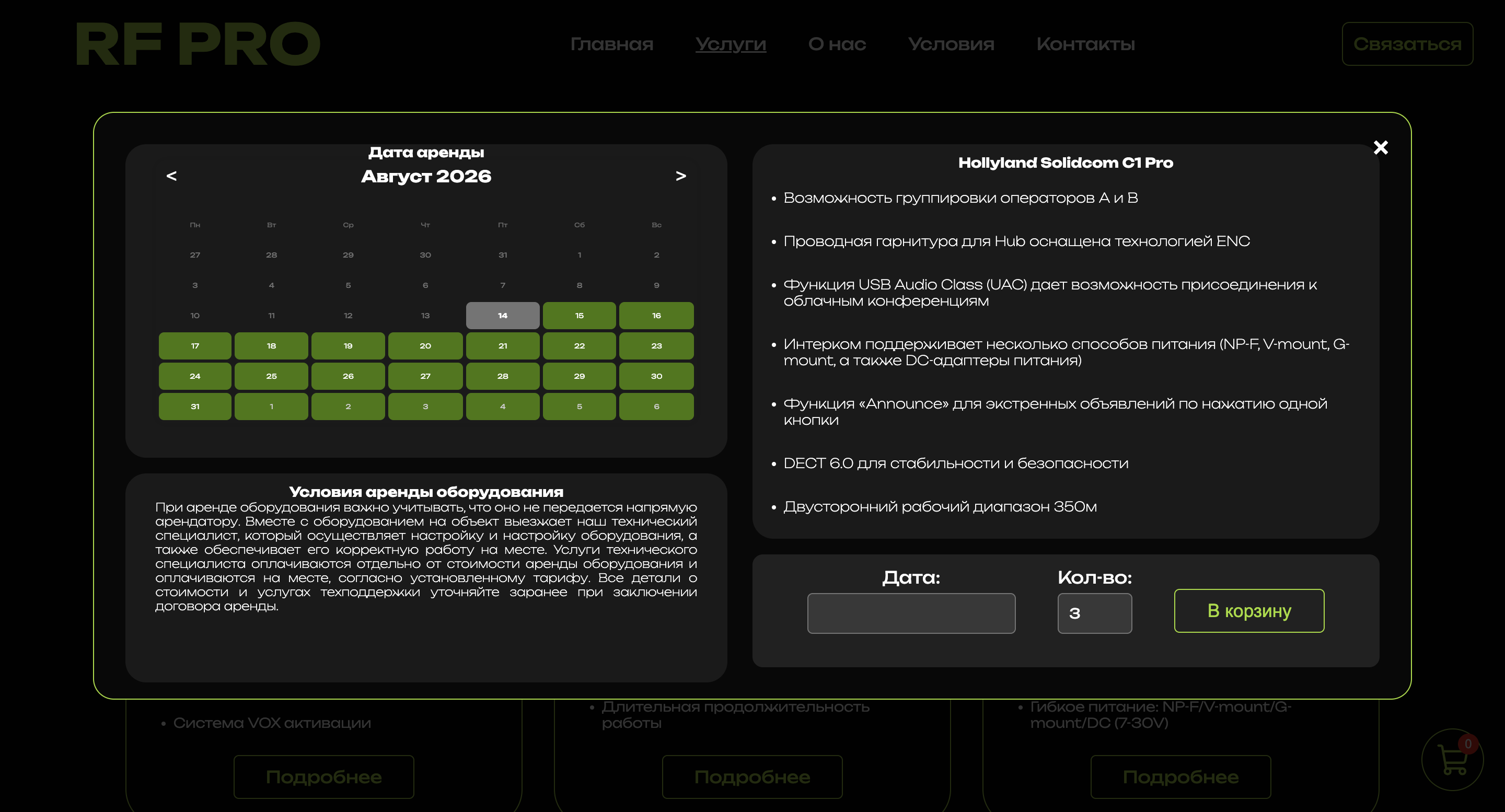Click the Функция «Announce» feature line
The width and height of the screenshot is (1505, 812).
coord(1055,412)
